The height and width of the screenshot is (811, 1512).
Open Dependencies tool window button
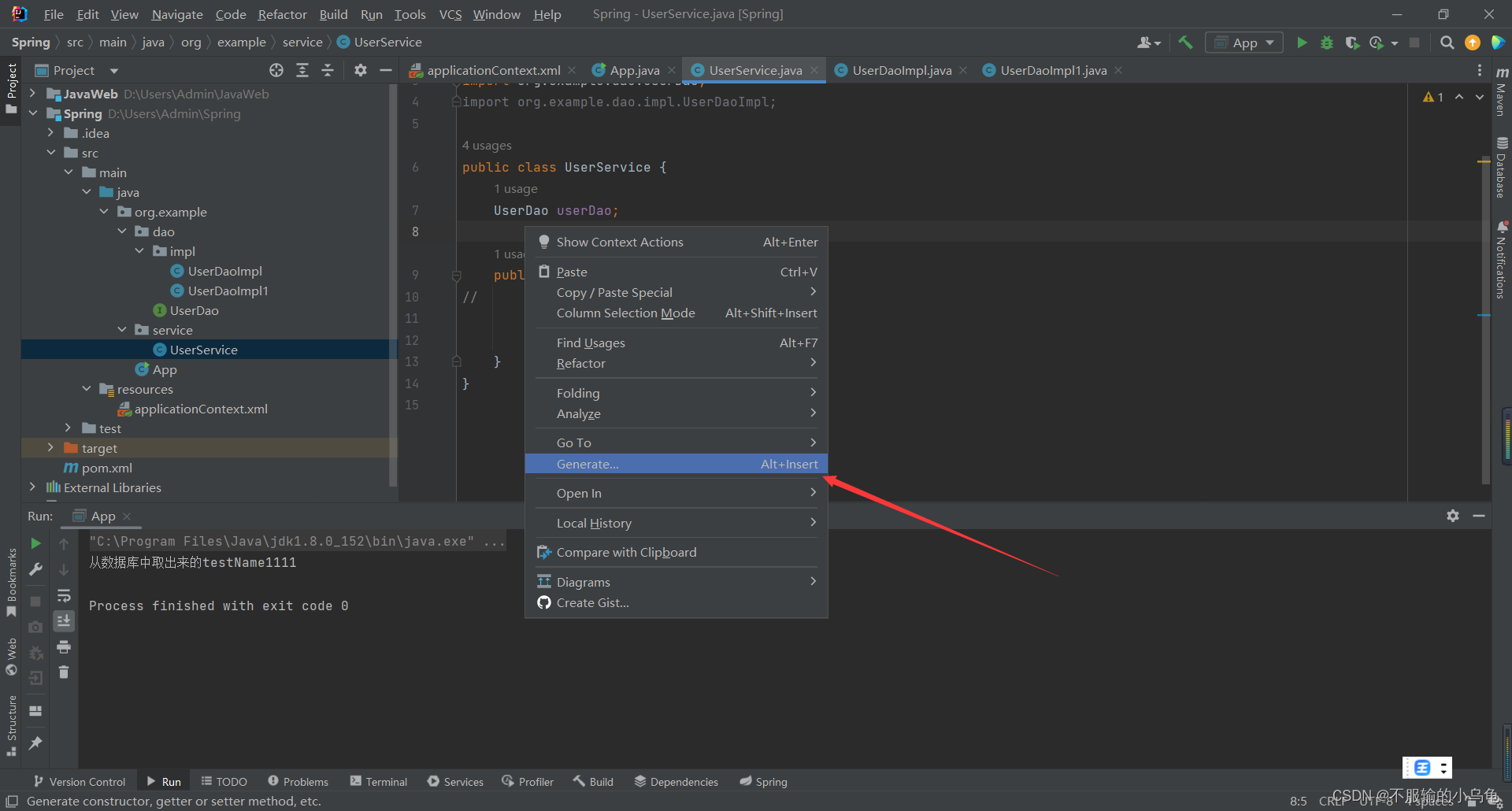pyautogui.click(x=676, y=781)
